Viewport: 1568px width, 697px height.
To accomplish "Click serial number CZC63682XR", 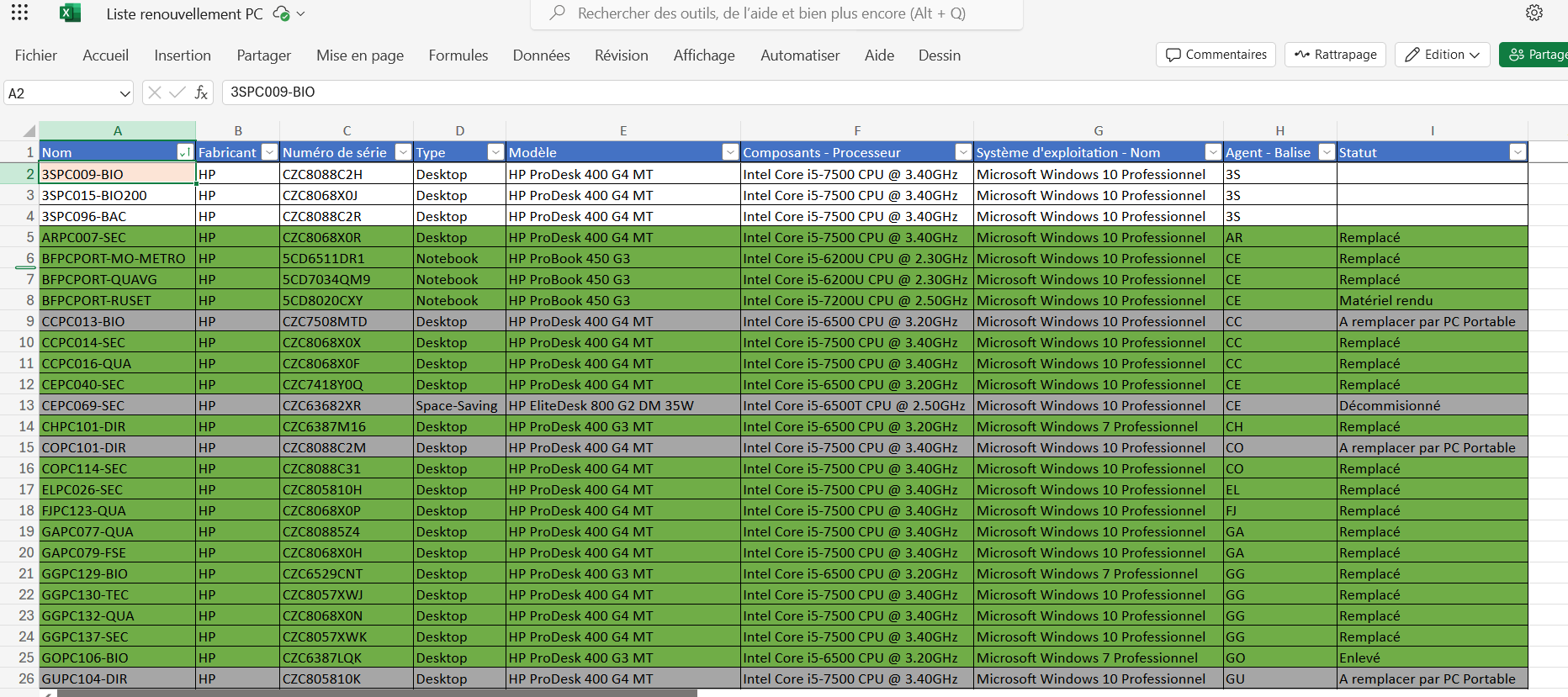I will coord(347,405).
